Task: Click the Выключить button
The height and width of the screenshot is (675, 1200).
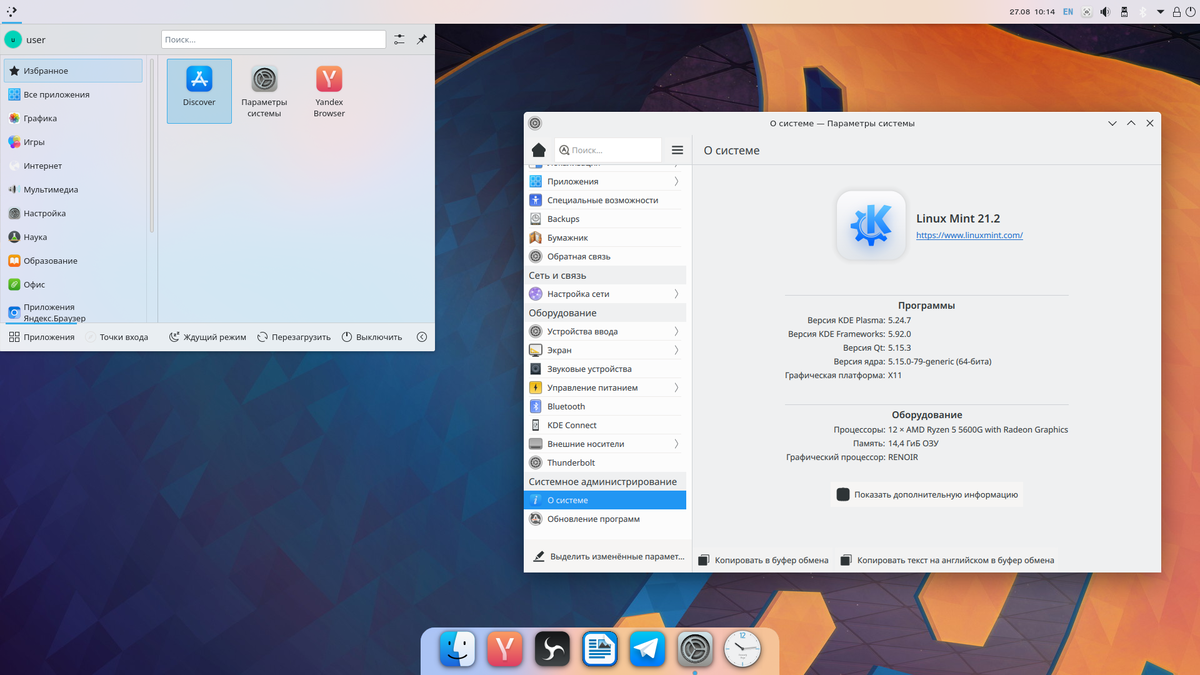Action: point(372,337)
